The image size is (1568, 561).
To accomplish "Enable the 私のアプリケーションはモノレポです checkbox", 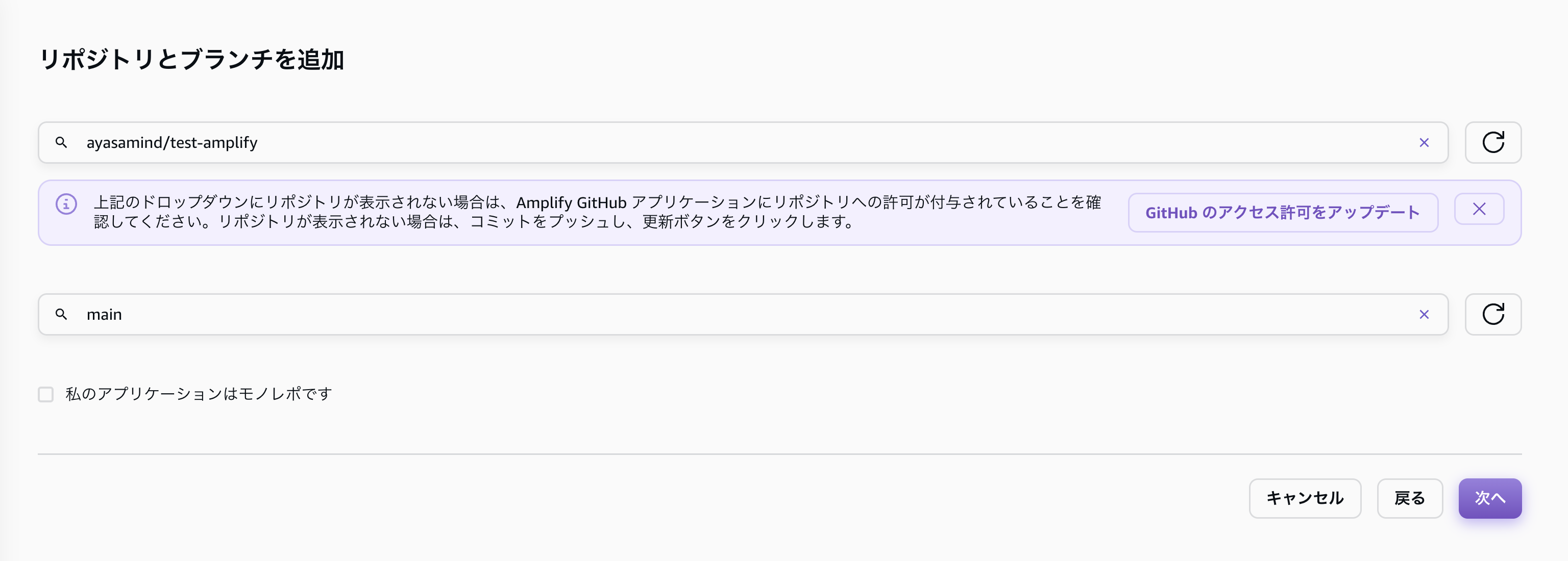I will pos(45,394).
